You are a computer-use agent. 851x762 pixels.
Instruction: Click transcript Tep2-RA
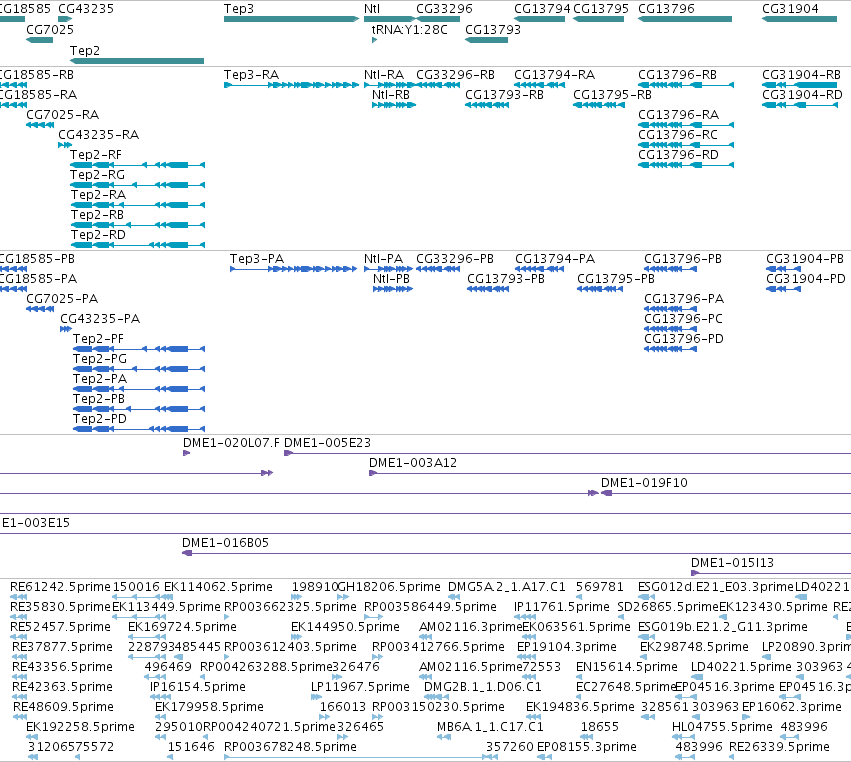point(98,195)
